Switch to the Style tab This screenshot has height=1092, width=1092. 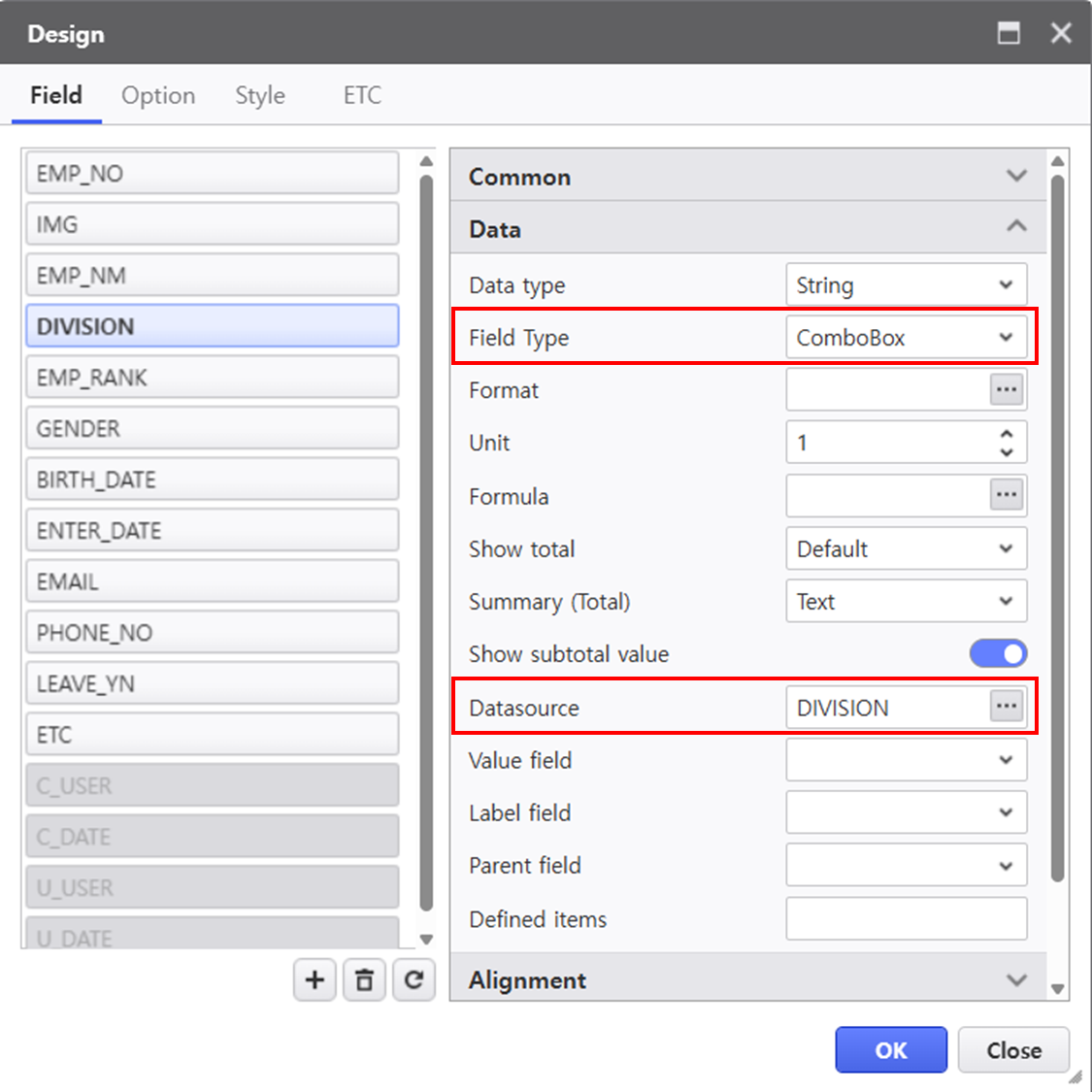coord(260,95)
